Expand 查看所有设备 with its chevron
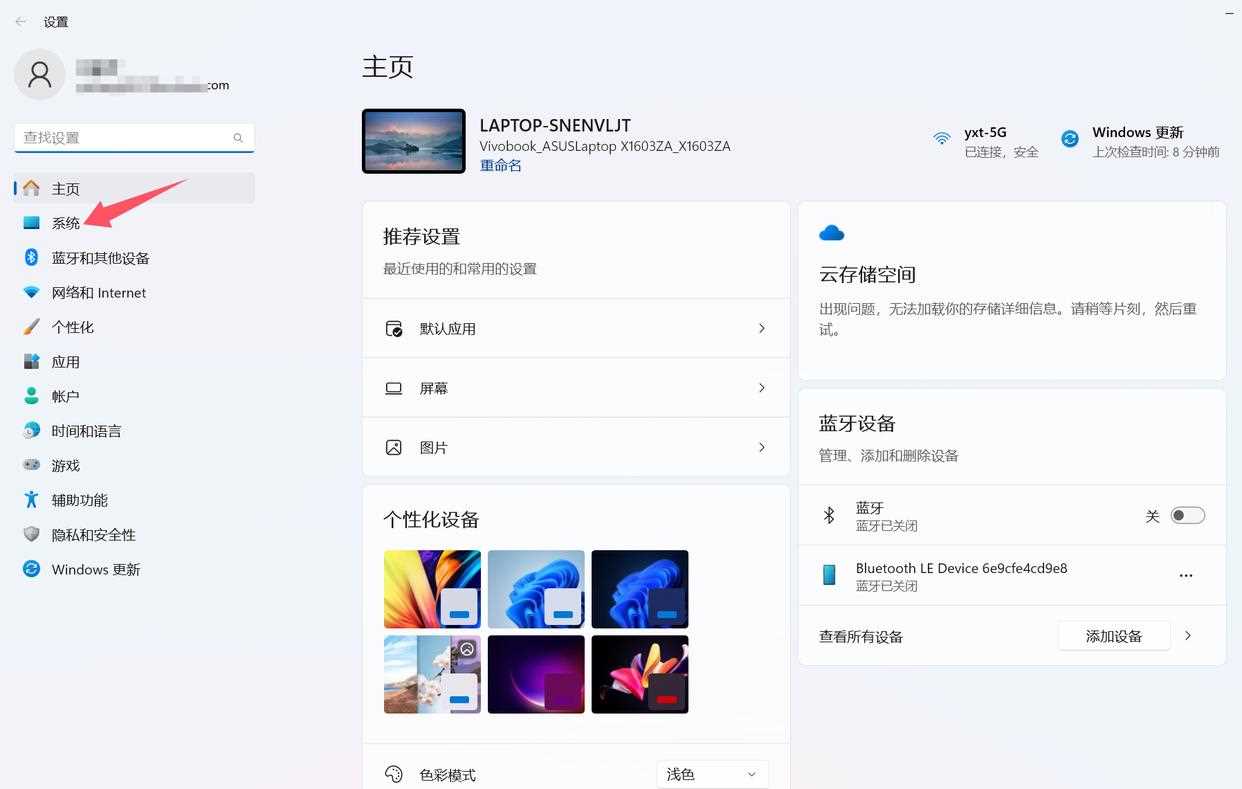The height and width of the screenshot is (789, 1242). pos(1189,635)
